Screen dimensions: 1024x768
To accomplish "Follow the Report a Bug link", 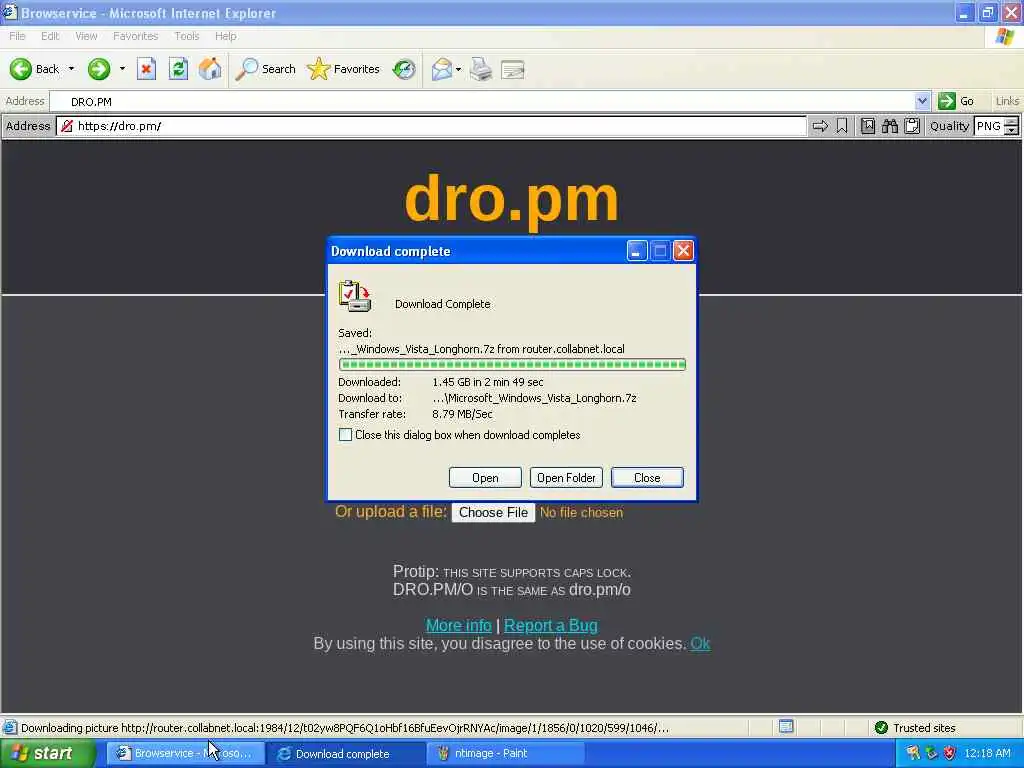I will (x=551, y=625).
